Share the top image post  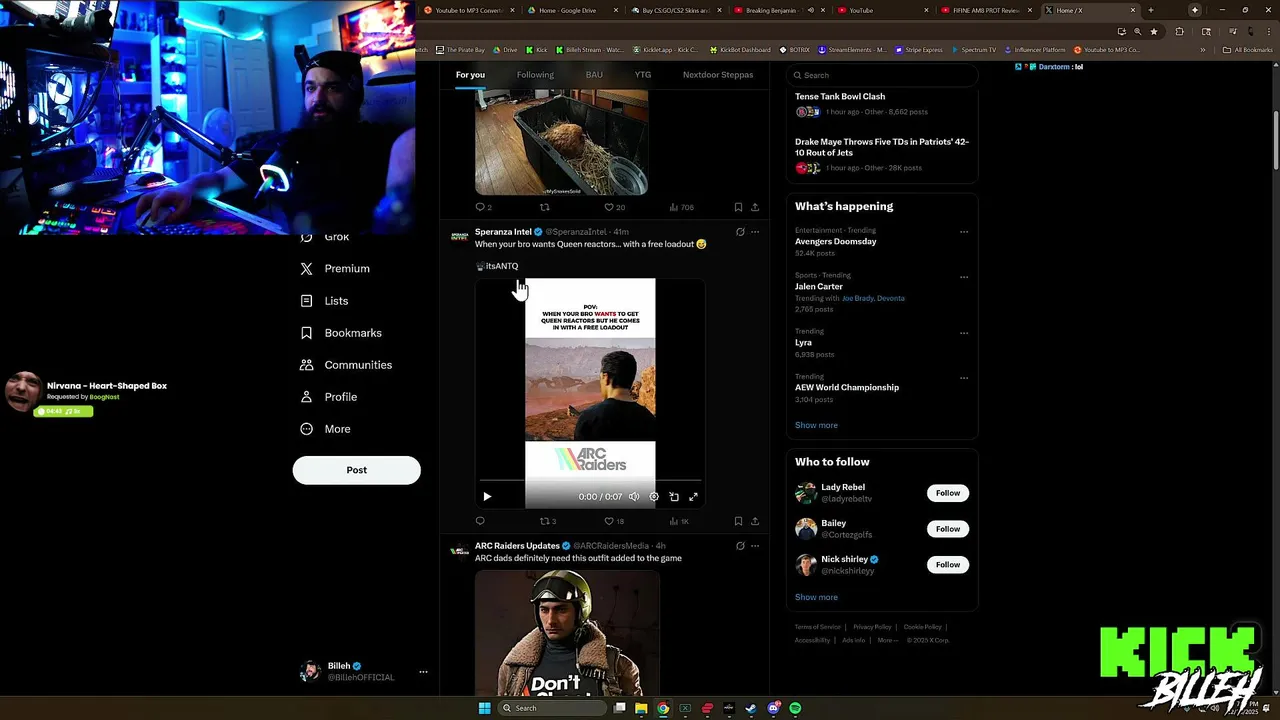click(x=755, y=207)
